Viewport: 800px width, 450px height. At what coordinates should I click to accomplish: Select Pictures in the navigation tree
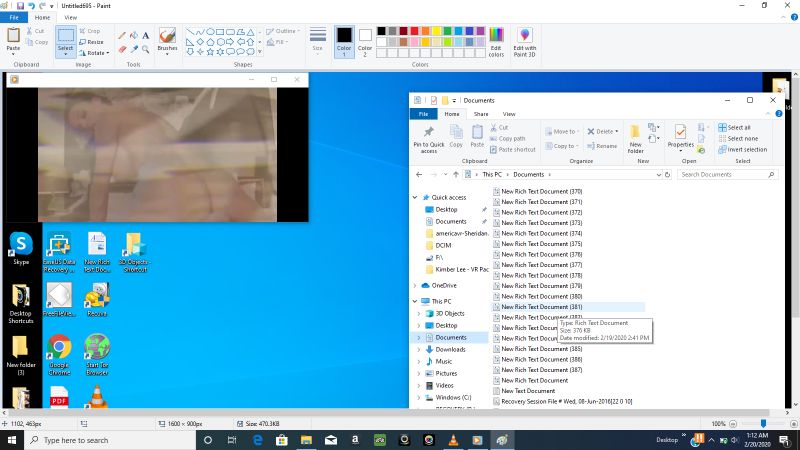[446, 373]
